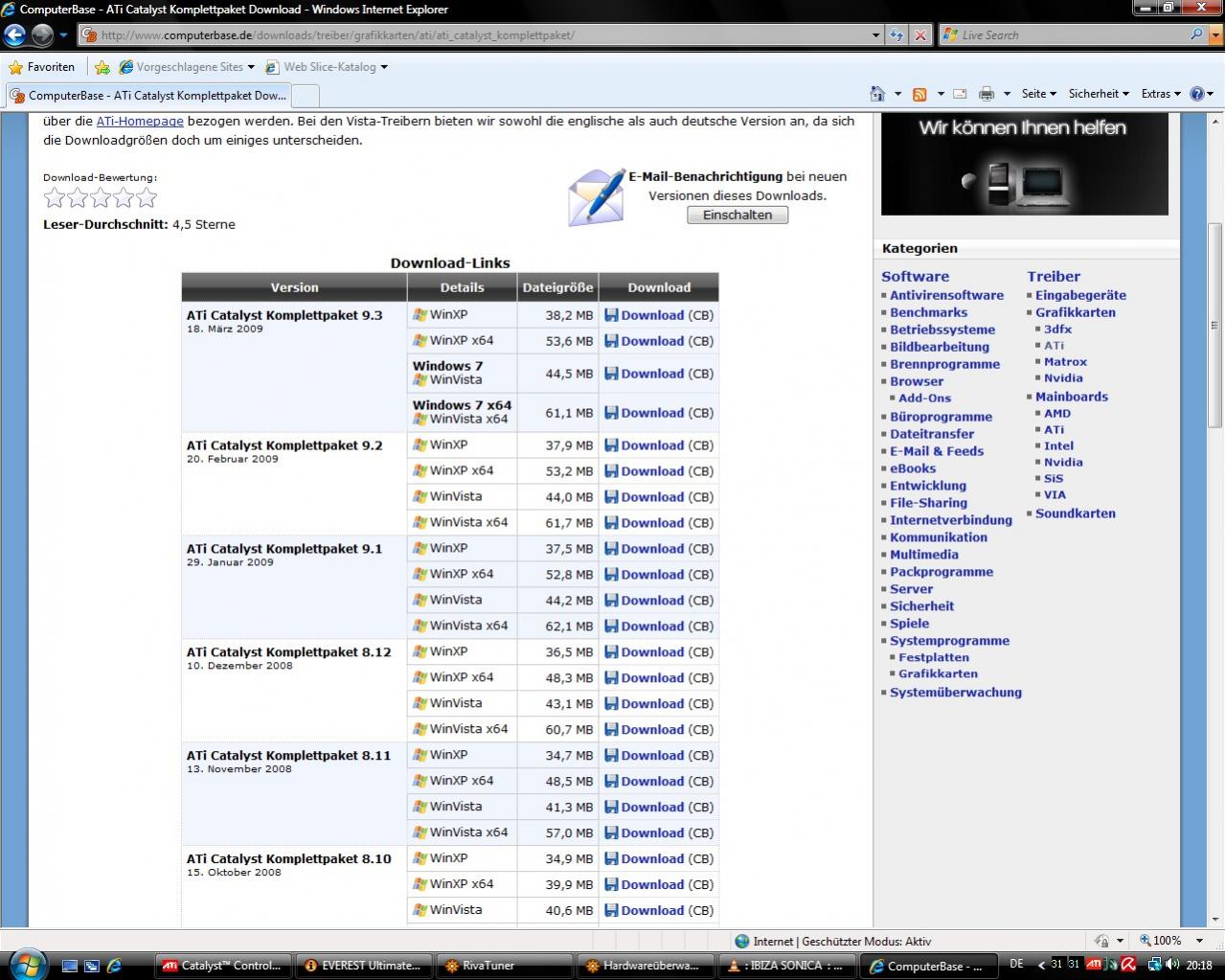This screenshot has width=1225, height=980.
Task: Select the ComputerBase ATi Catalyst tab
Action: point(148,96)
